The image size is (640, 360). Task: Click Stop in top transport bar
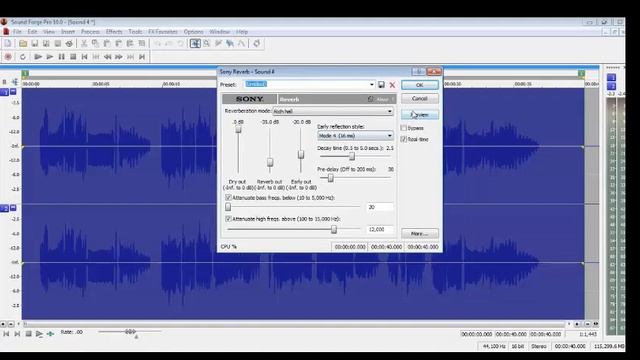tap(73, 57)
